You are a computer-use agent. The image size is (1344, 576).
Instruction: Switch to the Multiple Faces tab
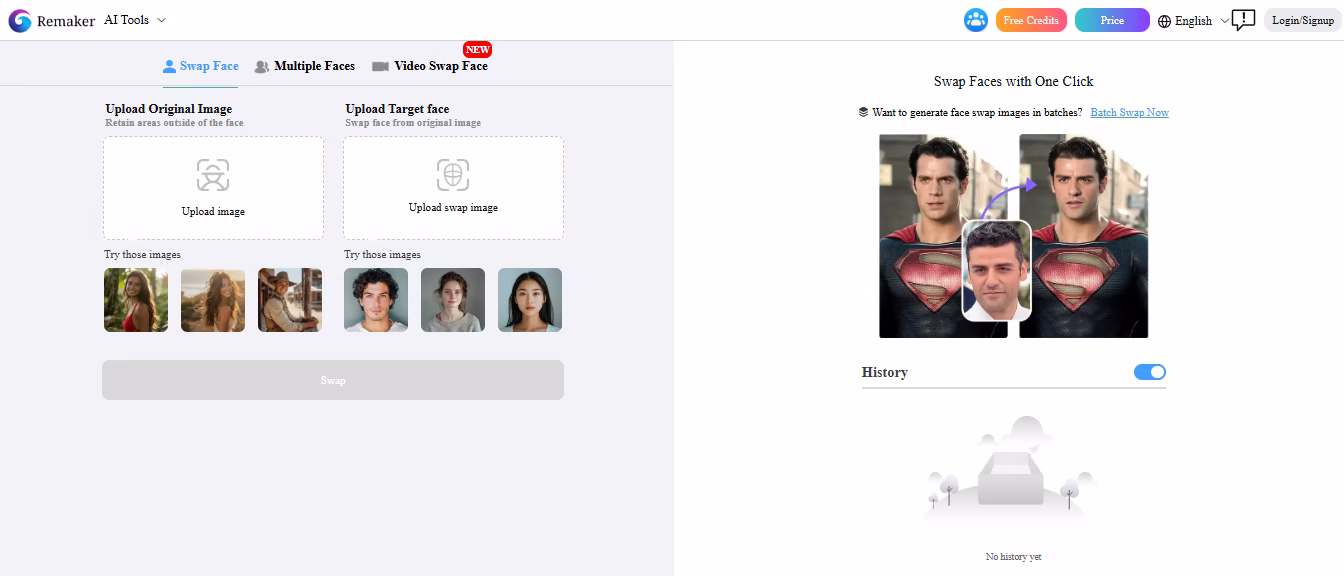point(305,66)
